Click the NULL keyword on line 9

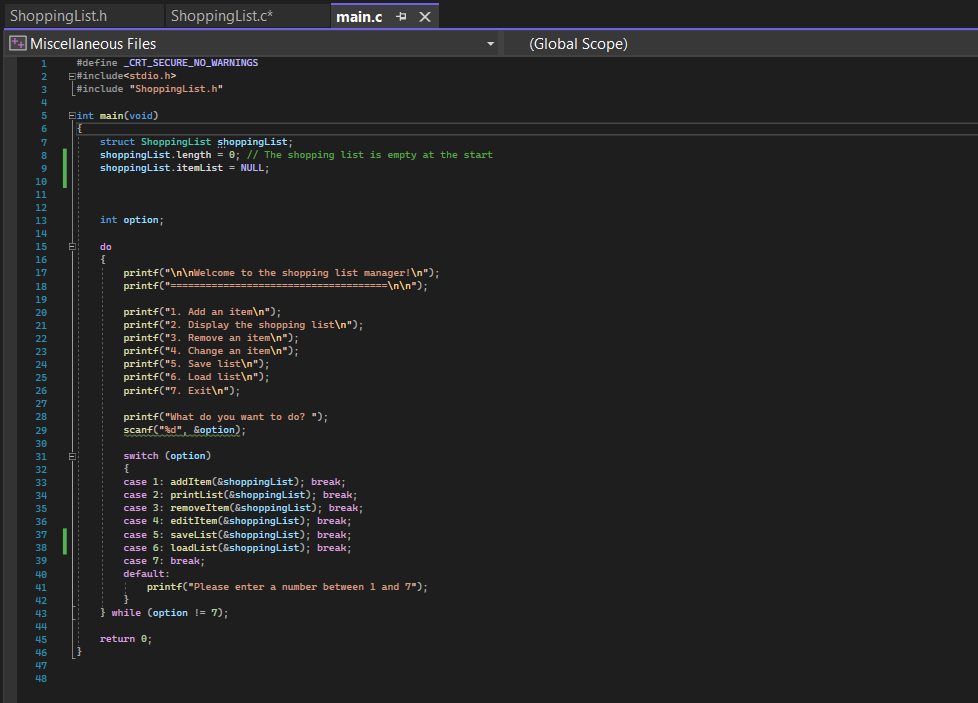click(x=253, y=168)
